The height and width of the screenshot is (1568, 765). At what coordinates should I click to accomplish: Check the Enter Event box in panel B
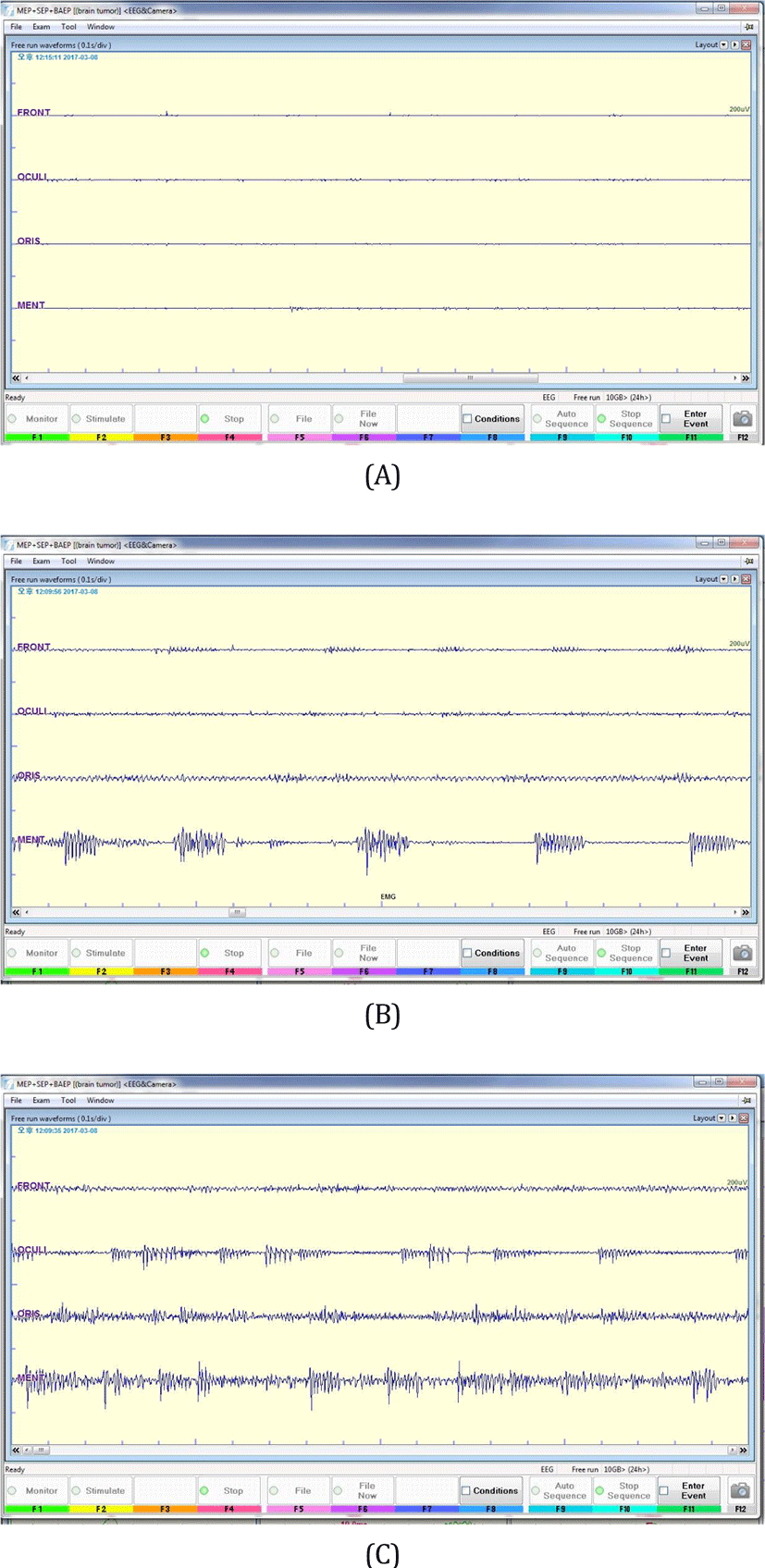click(666, 953)
